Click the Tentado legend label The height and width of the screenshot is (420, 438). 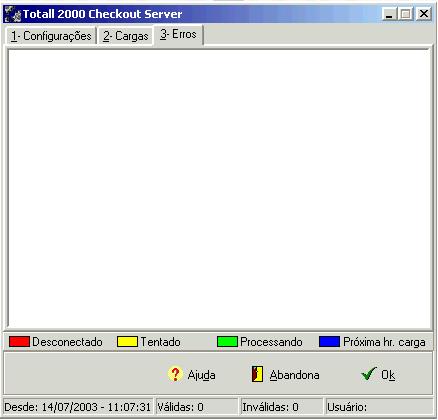pos(160,342)
